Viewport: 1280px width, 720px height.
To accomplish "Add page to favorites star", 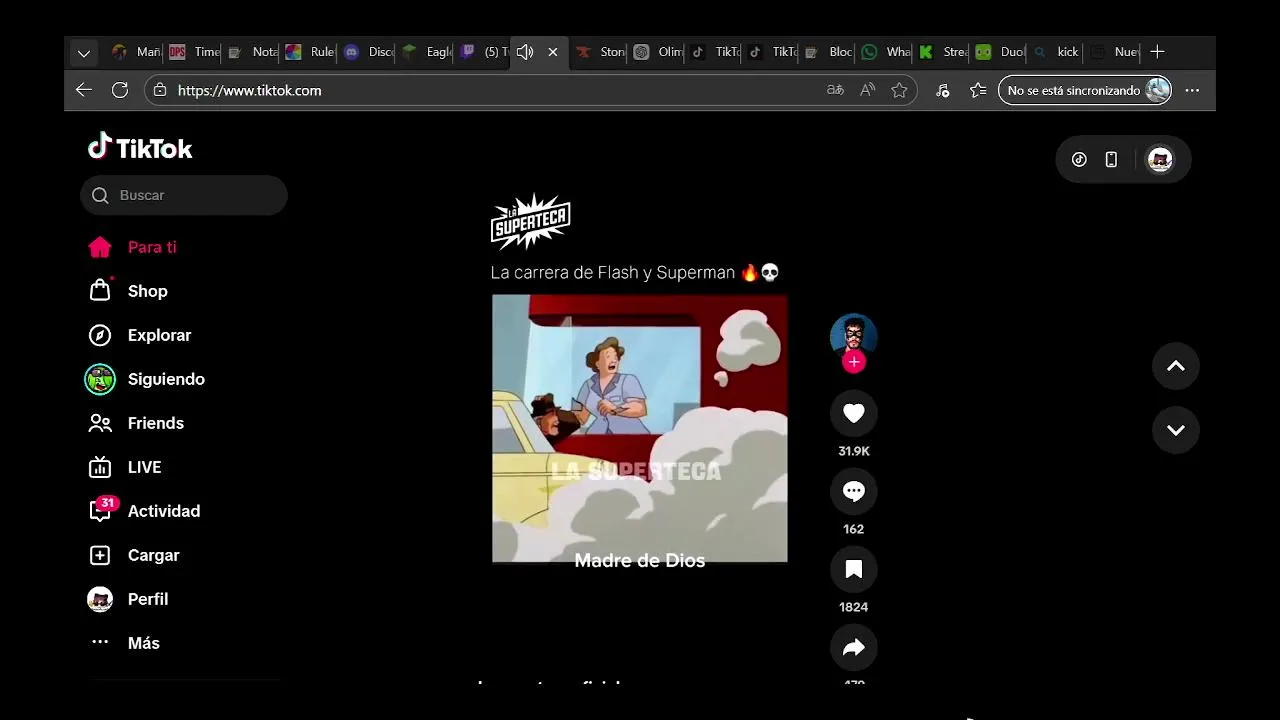I will (x=899, y=90).
